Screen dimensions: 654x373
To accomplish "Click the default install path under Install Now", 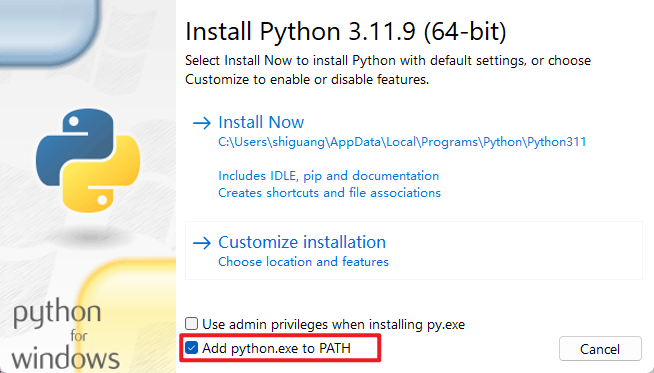I will point(402,142).
